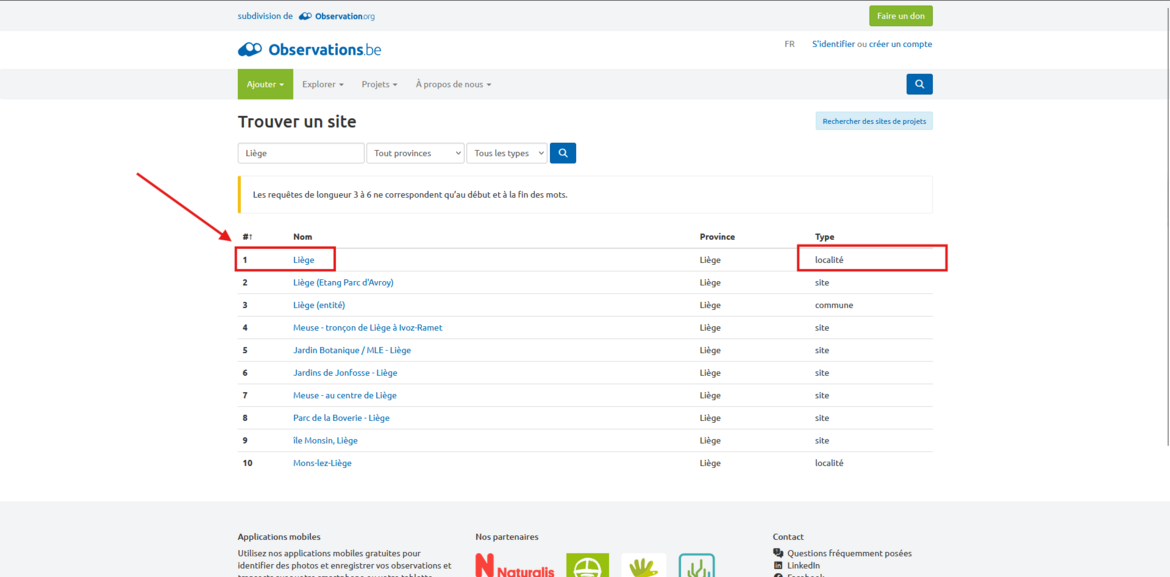
Task: Expand the Tout provinces dropdown
Action: (x=415, y=153)
